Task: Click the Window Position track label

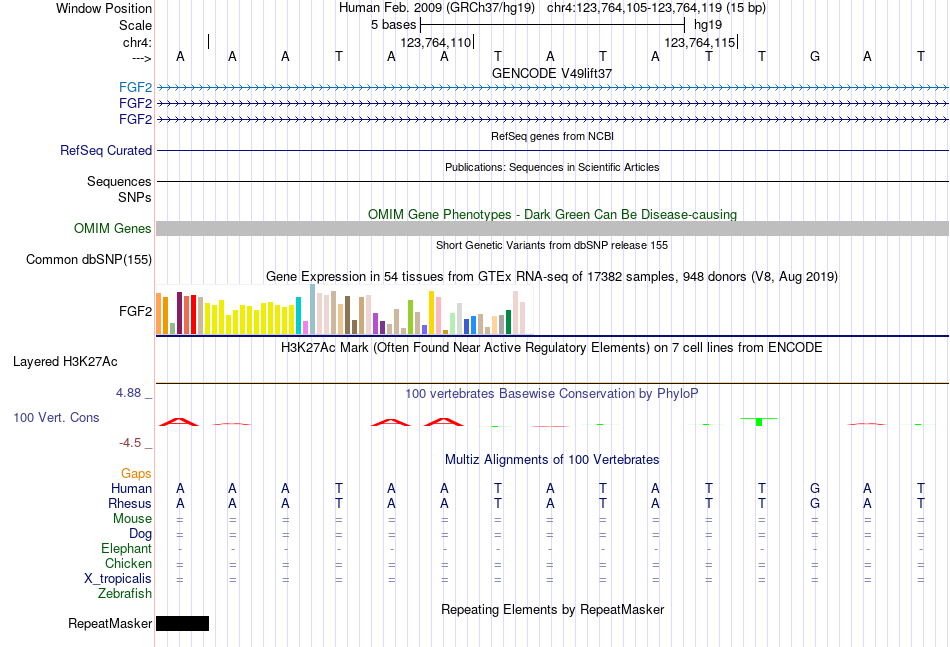Action: click(x=104, y=8)
